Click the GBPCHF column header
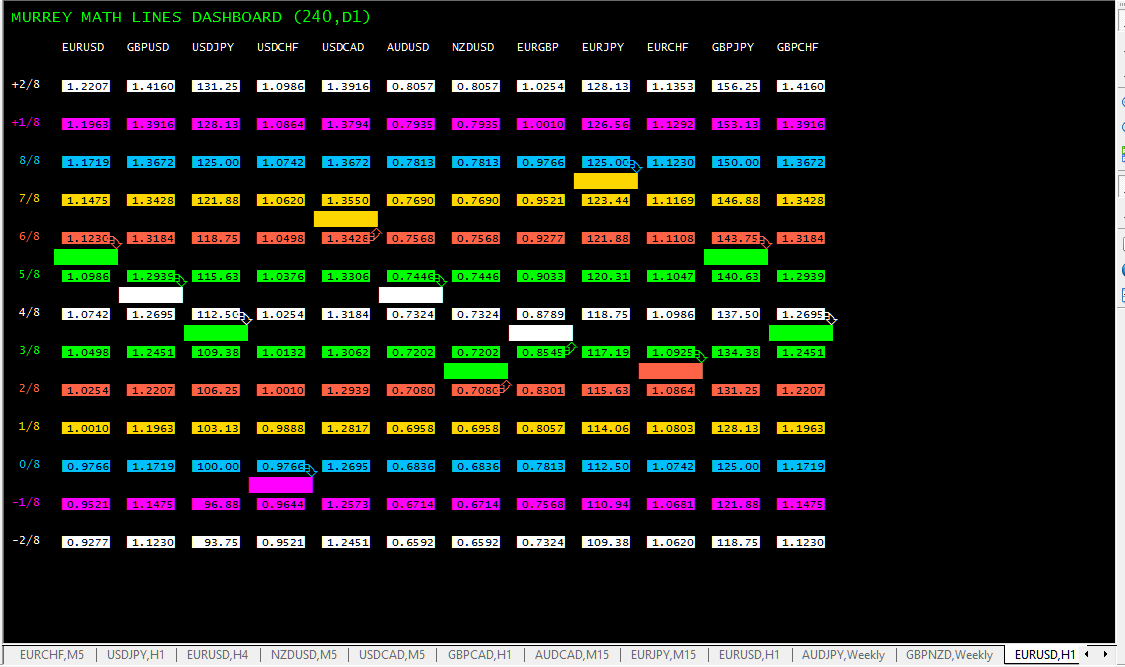 click(798, 47)
